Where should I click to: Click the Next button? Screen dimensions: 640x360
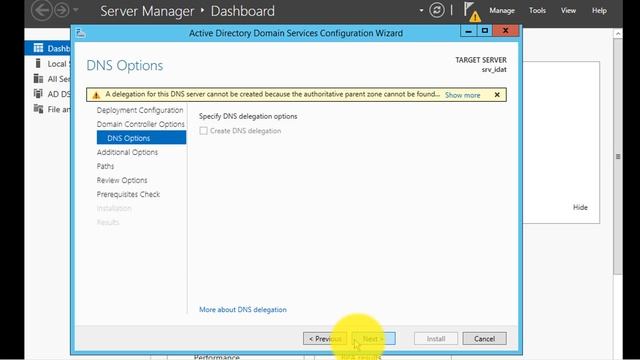(373, 339)
